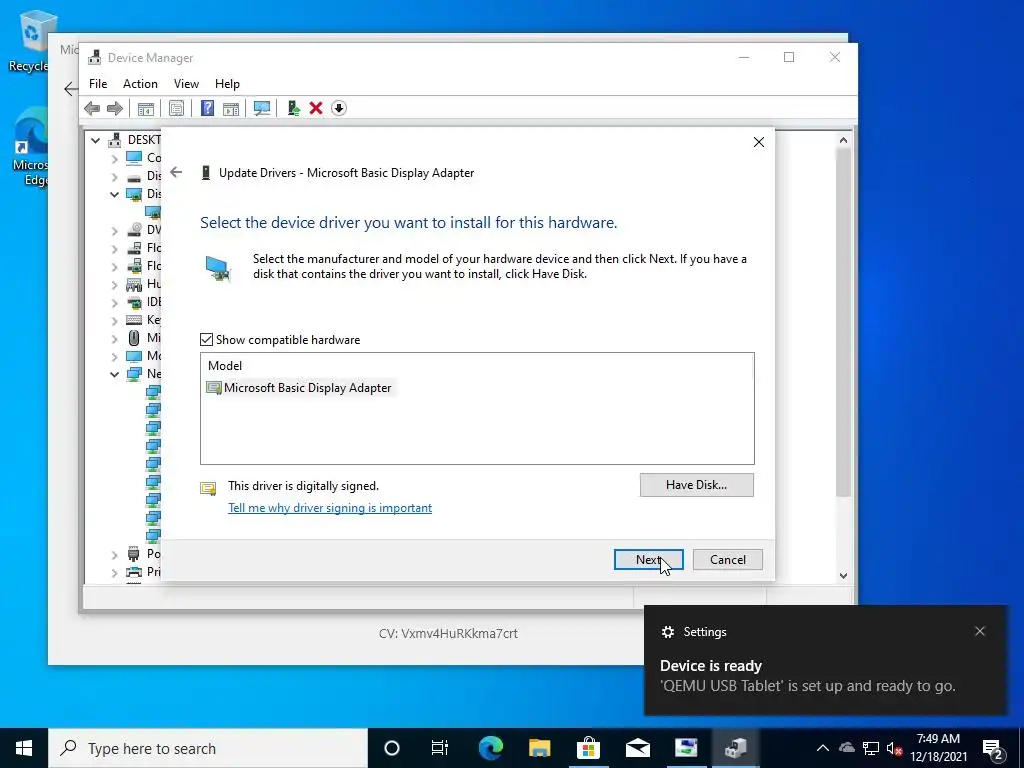Select the Network adapters category icon
The width and height of the screenshot is (1024, 768).
coord(134,374)
